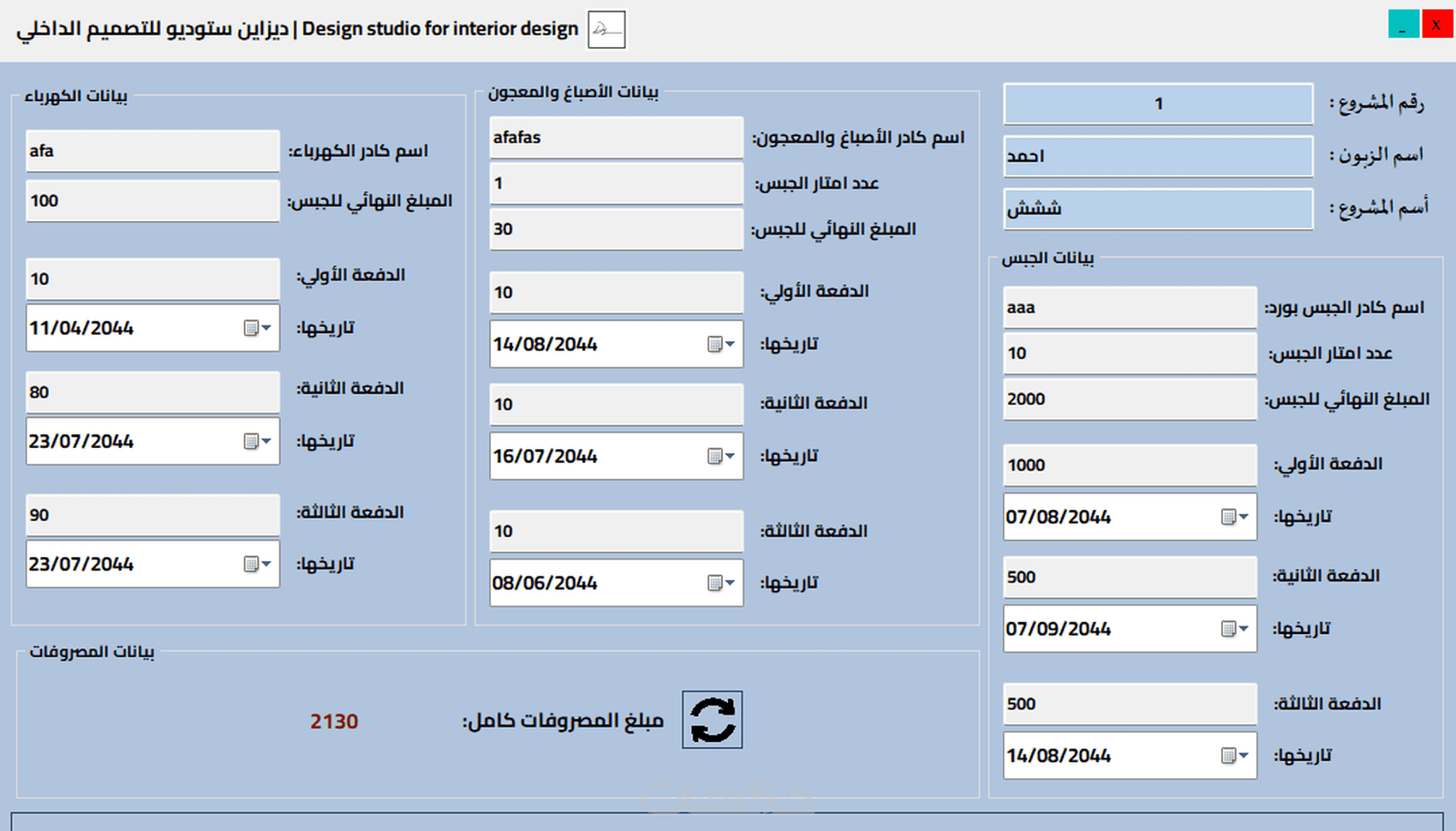This screenshot has width=1456, height=831.
Task: Click the refresh total expenses icon
Action: pyautogui.click(x=712, y=720)
